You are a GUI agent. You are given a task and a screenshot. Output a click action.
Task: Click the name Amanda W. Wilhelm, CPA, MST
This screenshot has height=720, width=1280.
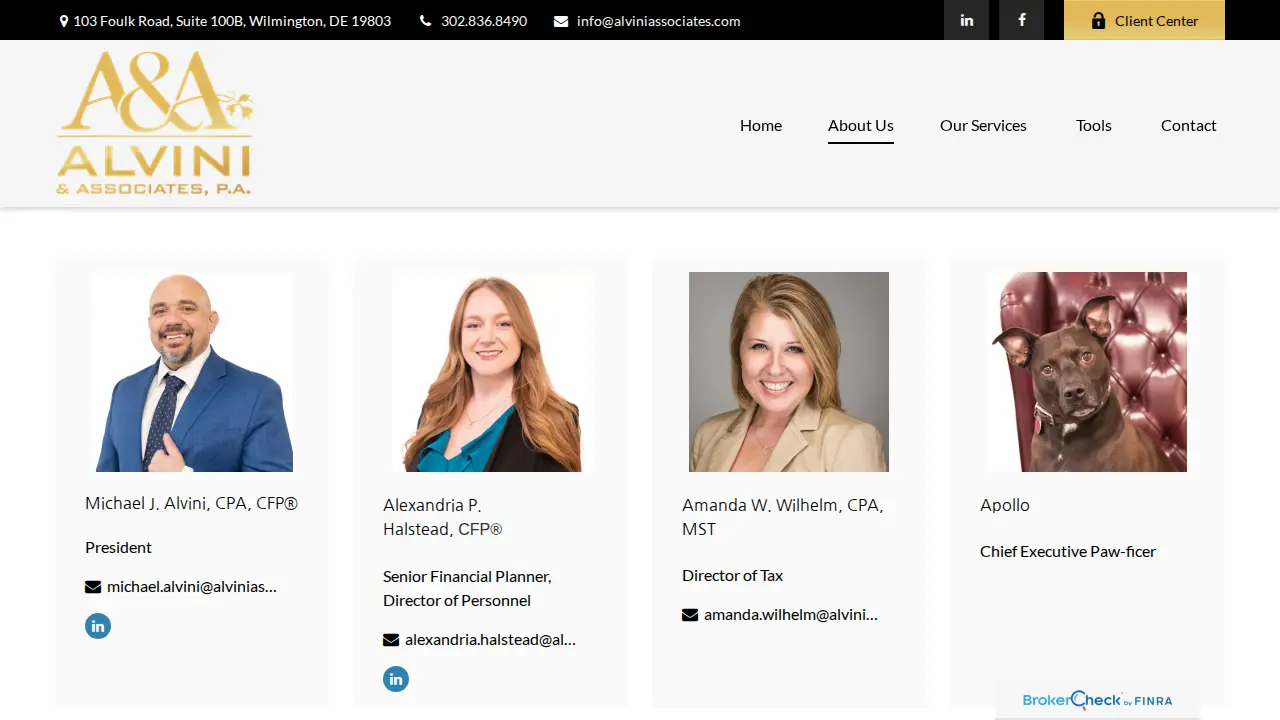click(783, 518)
